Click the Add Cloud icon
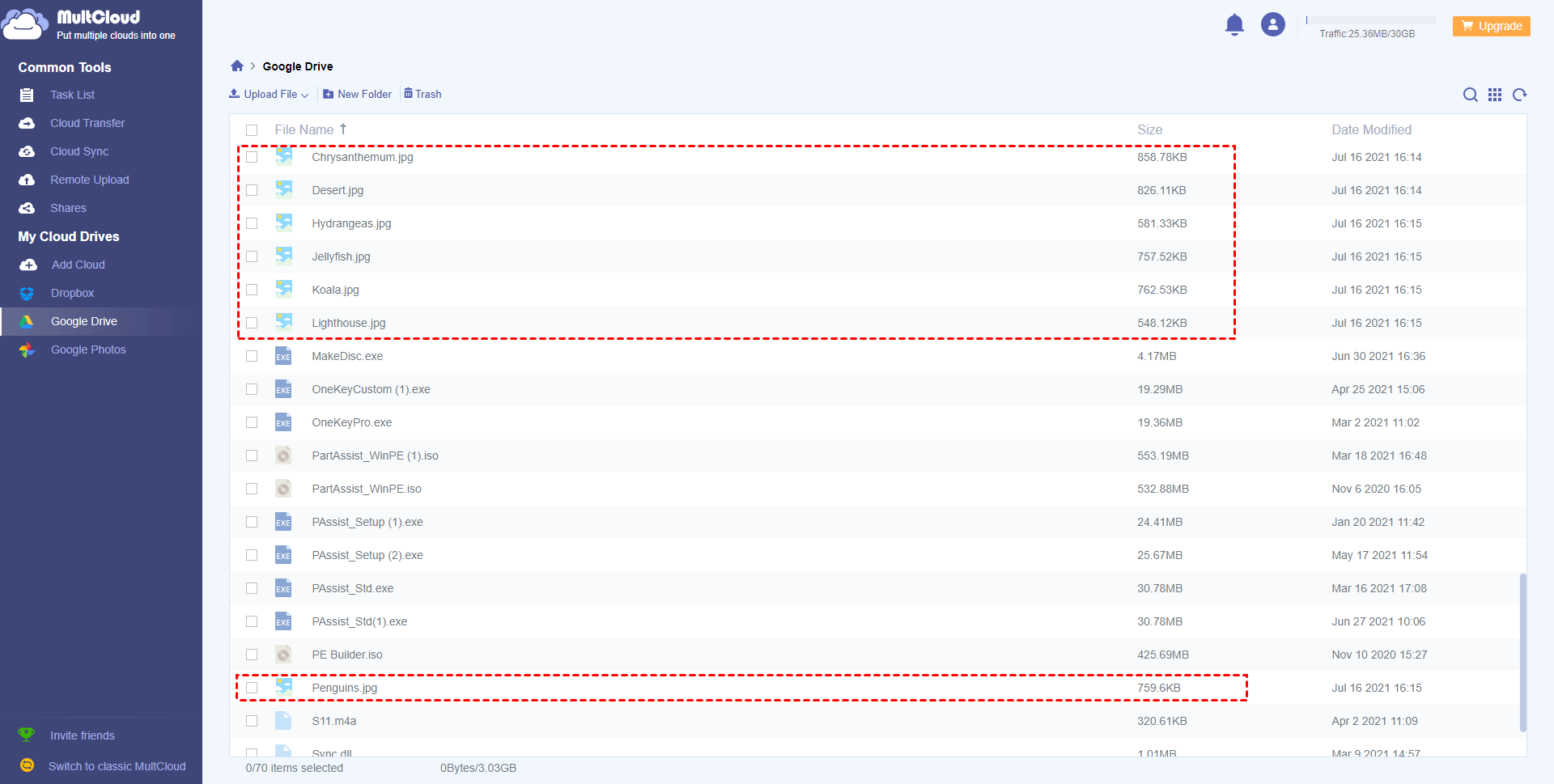 tap(28, 265)
